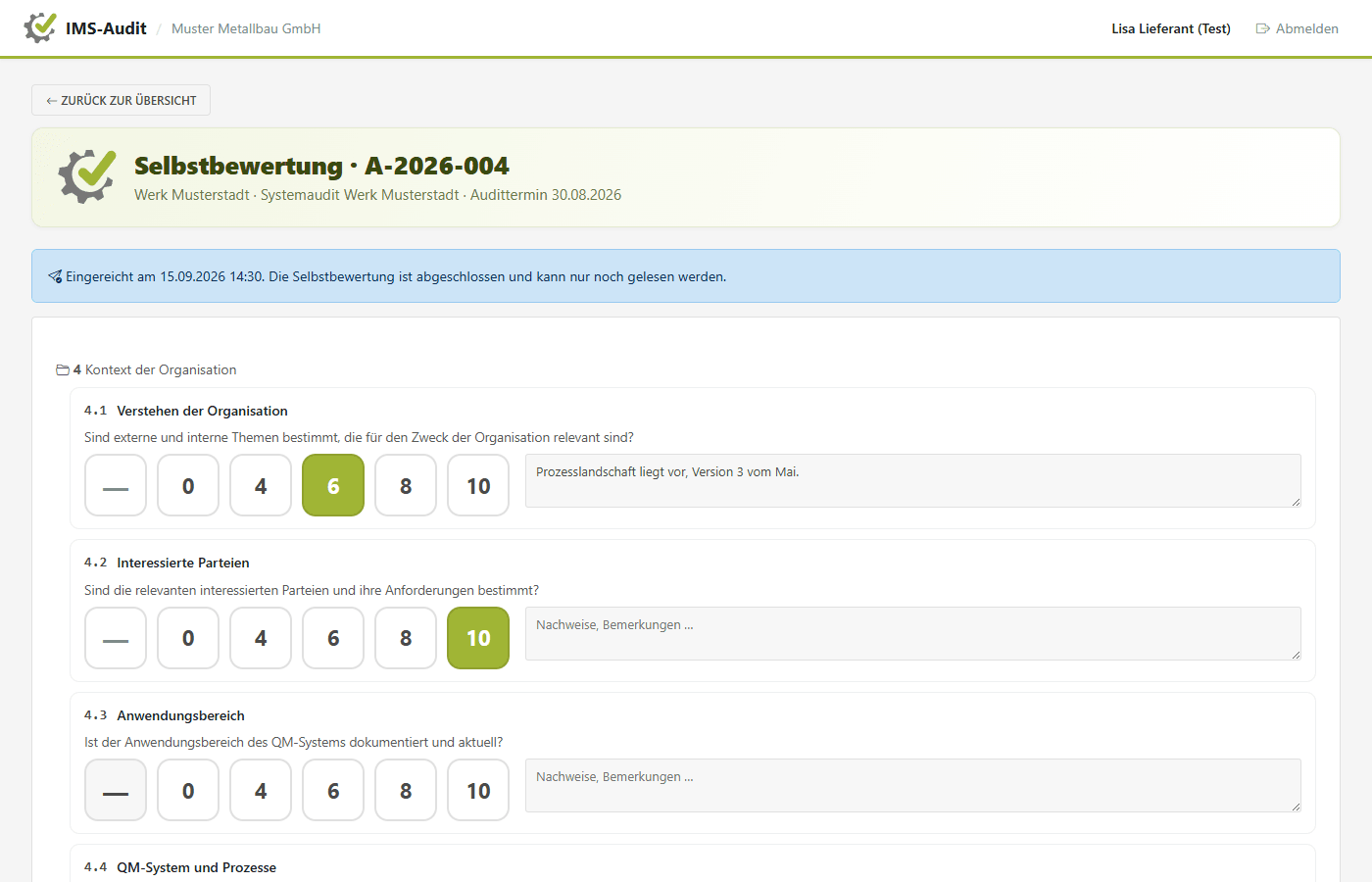Select rating 6 for 4.3 Anwendungsbereich
Screen dimensions: 1372x882
pos(333,790)
